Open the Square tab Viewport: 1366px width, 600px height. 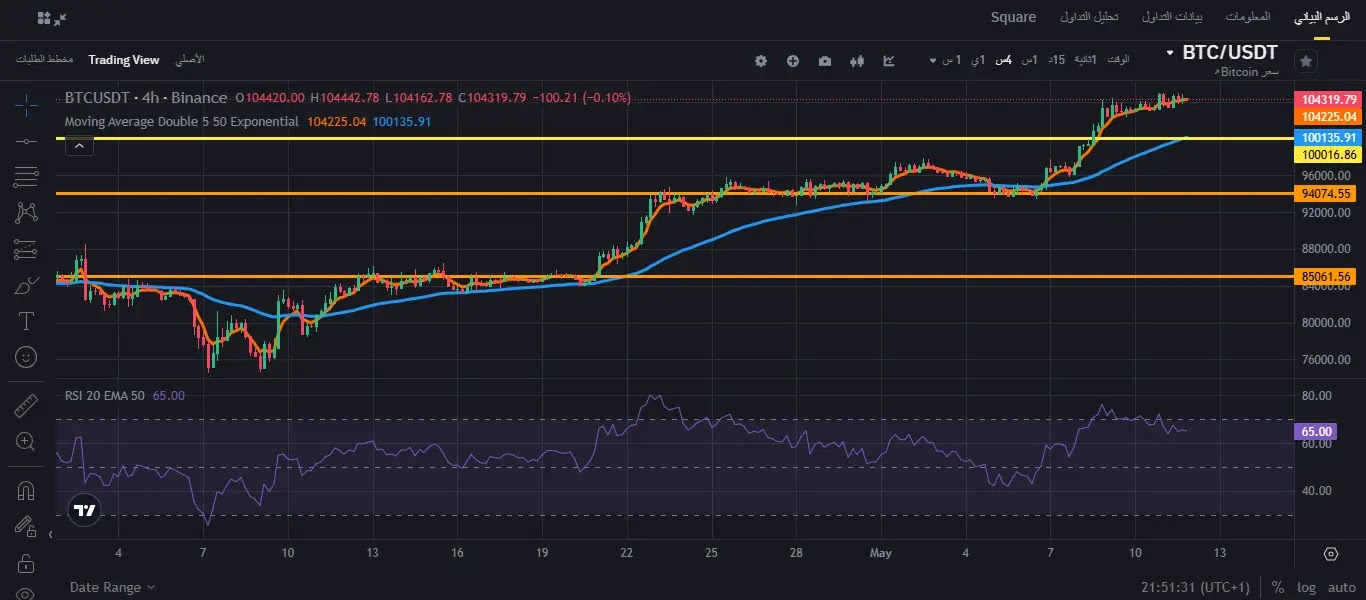coord(1013,18)
